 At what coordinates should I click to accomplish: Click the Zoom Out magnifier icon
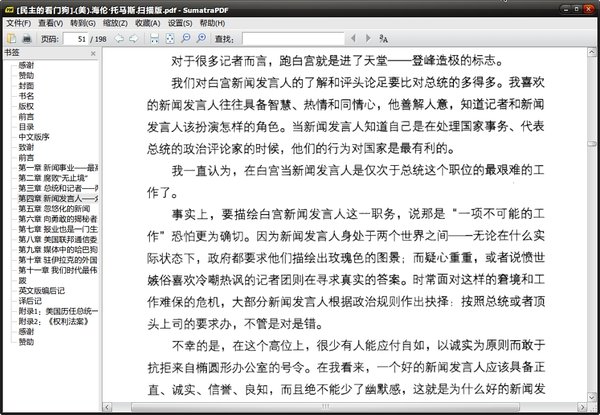[186, 38]
